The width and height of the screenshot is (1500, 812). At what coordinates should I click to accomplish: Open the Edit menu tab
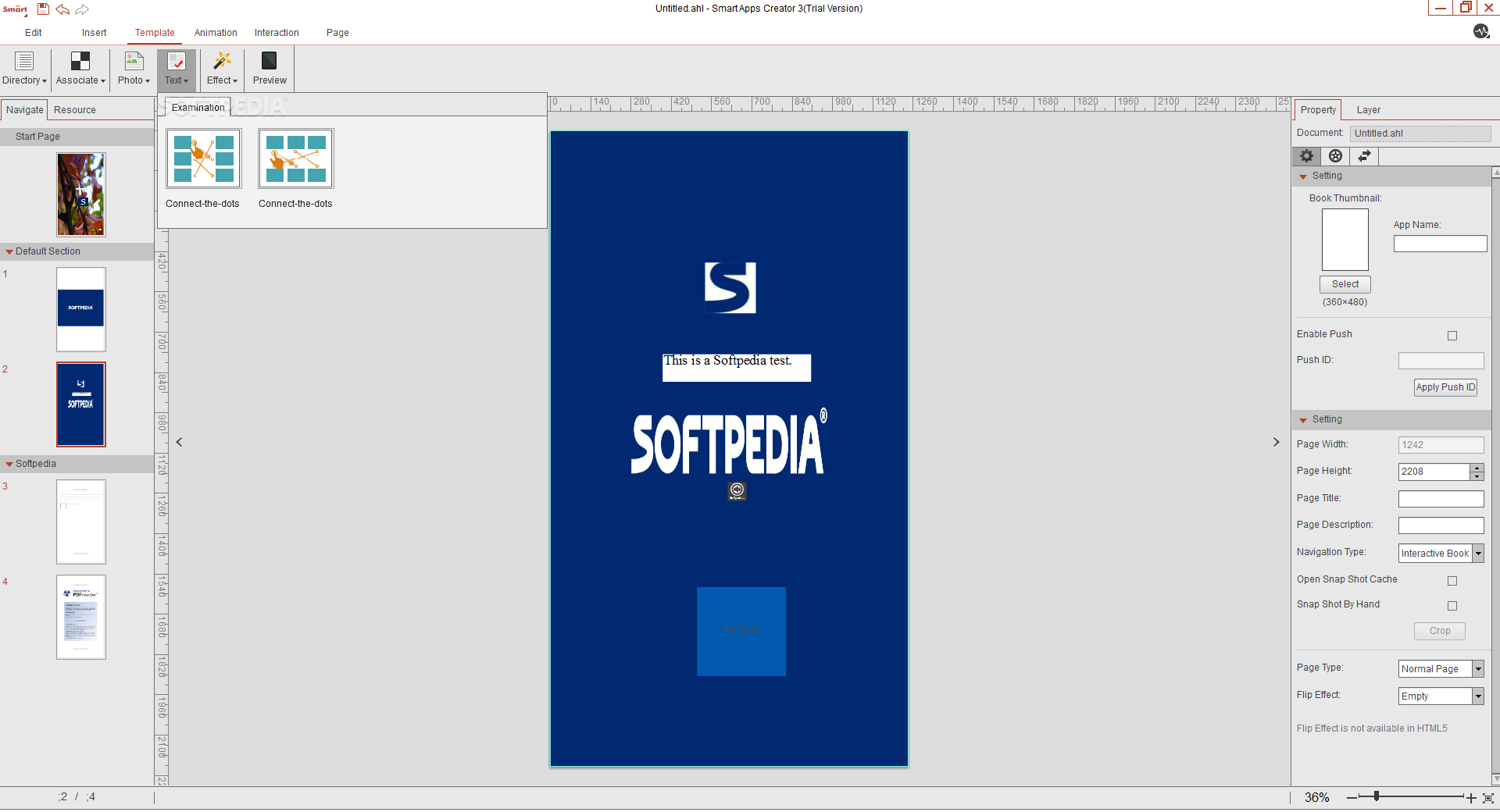34,33
